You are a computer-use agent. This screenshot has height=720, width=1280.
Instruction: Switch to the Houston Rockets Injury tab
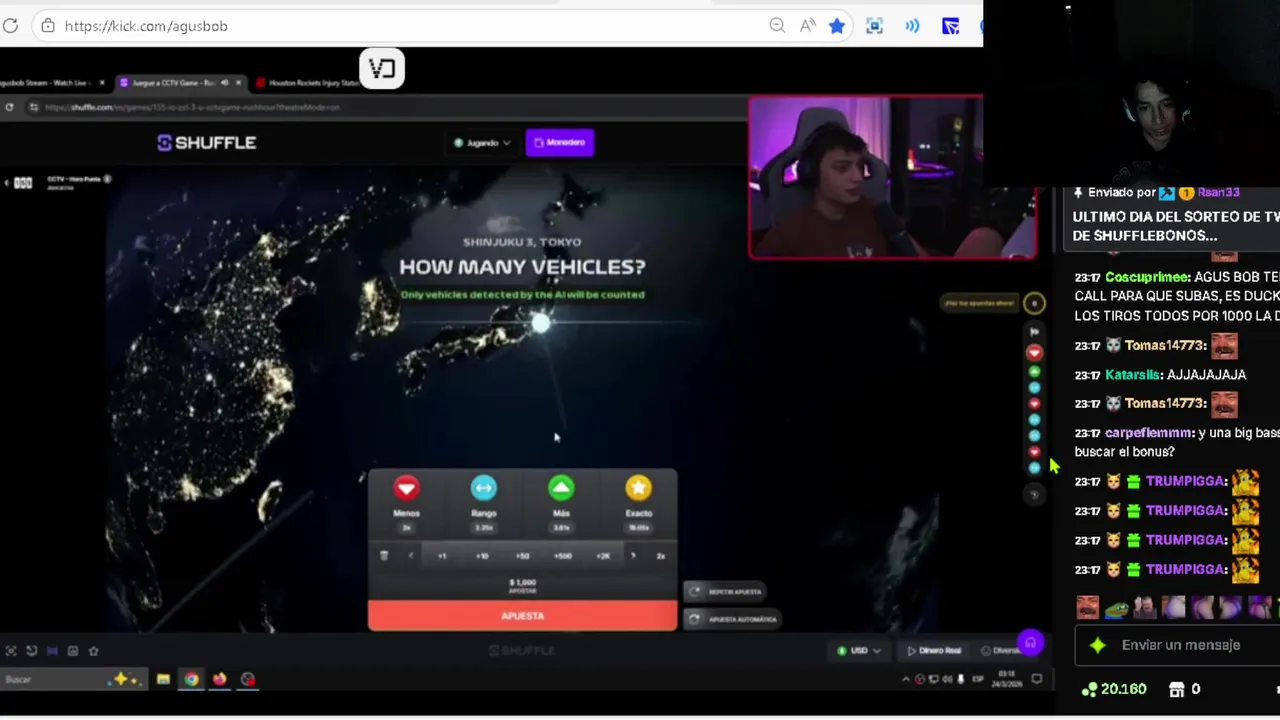pyautogui.click(x=308, y=83)
